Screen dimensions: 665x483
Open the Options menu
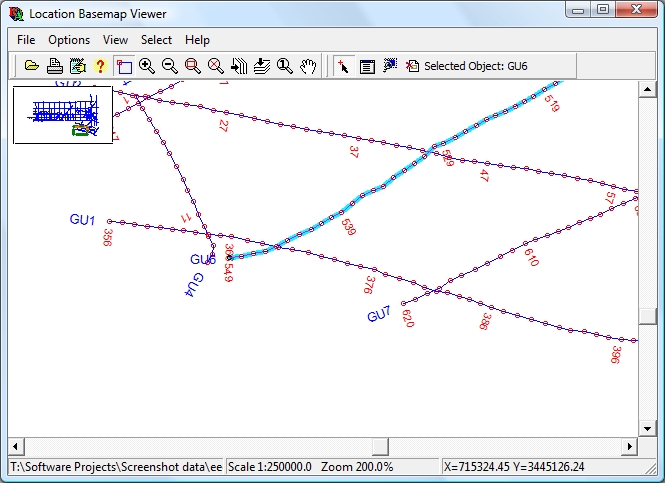[69, 40]
